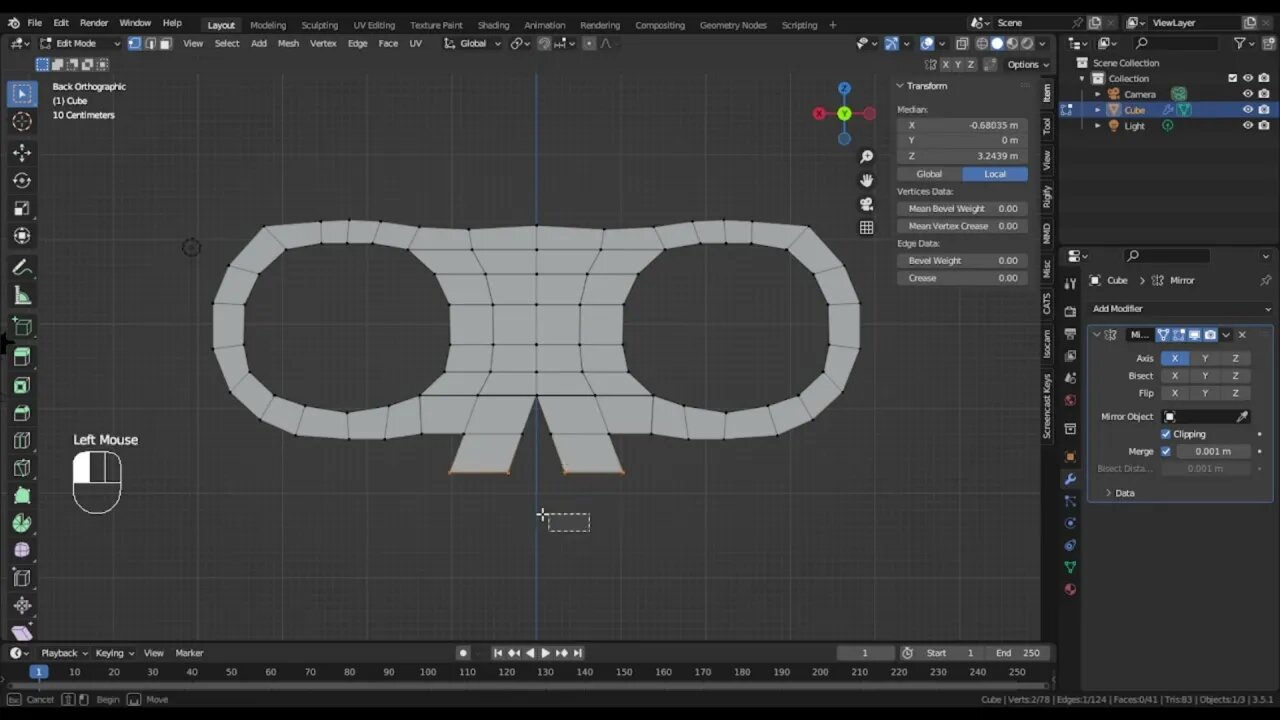Select the Loop Cut tool
1280x720 pixels.
pos(21,441)
